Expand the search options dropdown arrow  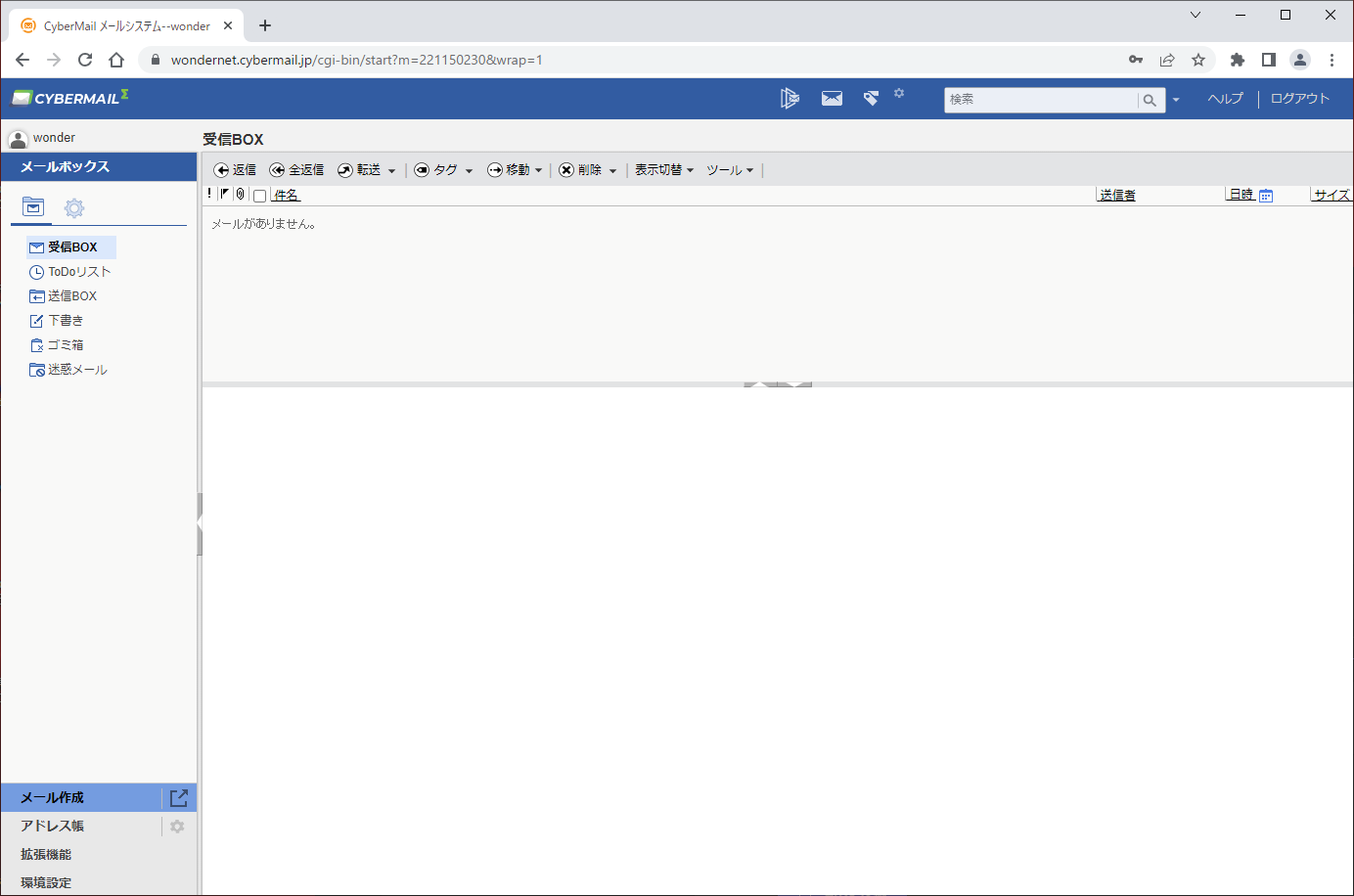coord(1176,100)
